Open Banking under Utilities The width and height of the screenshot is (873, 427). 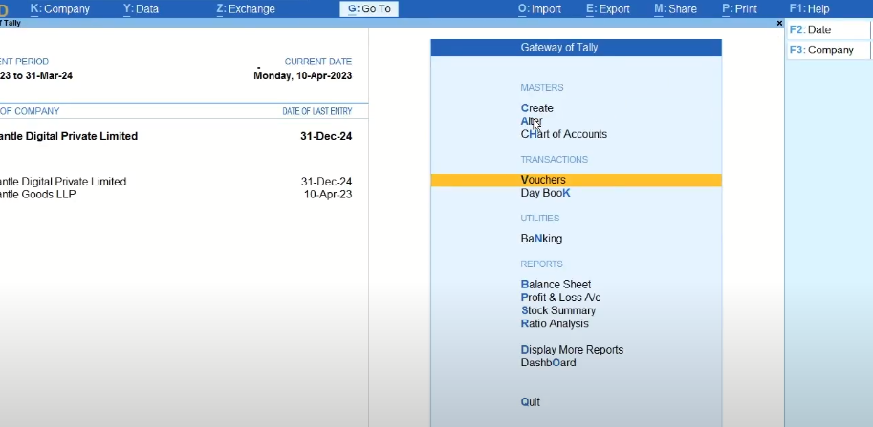(x=541, y=238)
